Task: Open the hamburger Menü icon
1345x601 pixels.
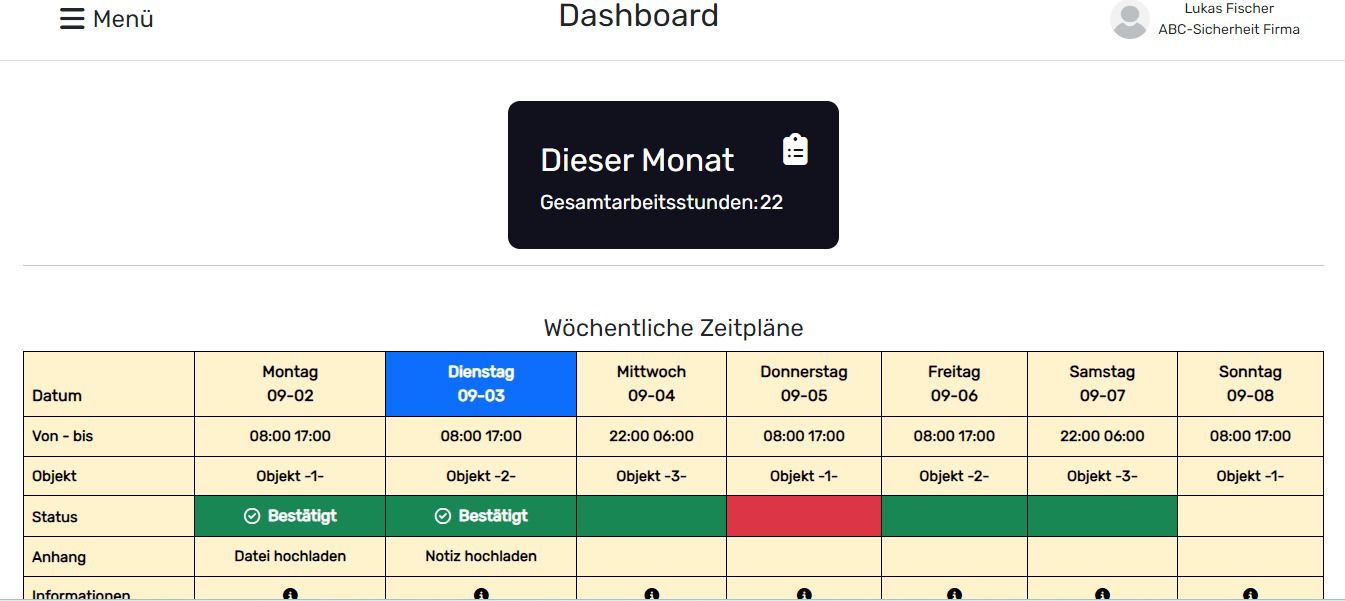Action: click(x=72, y=19)
